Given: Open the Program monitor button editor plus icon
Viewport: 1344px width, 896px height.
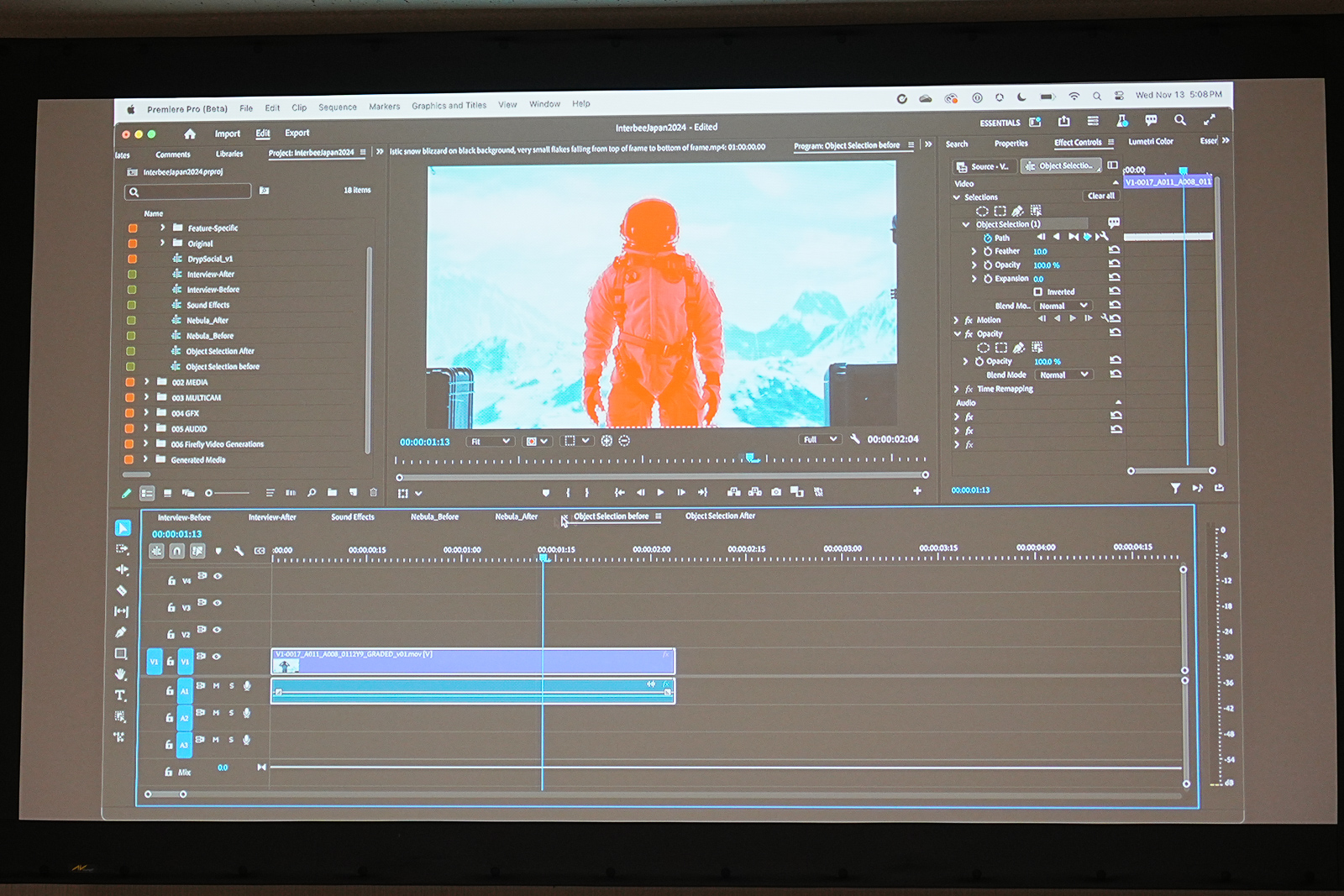Looking at the screenshot, I should pos(917,490).
